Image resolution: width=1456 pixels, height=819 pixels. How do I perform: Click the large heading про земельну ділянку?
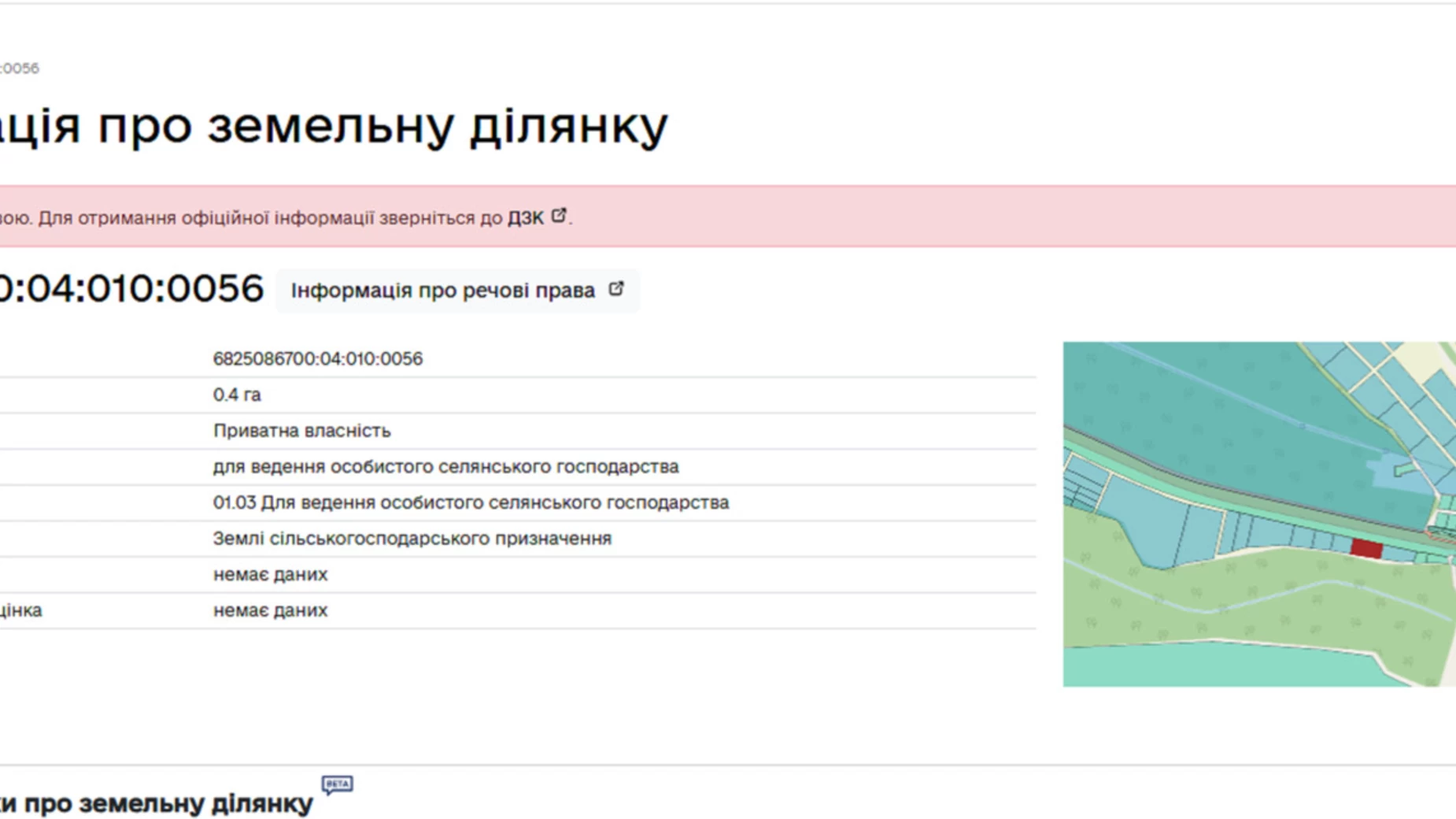point(382,126)
